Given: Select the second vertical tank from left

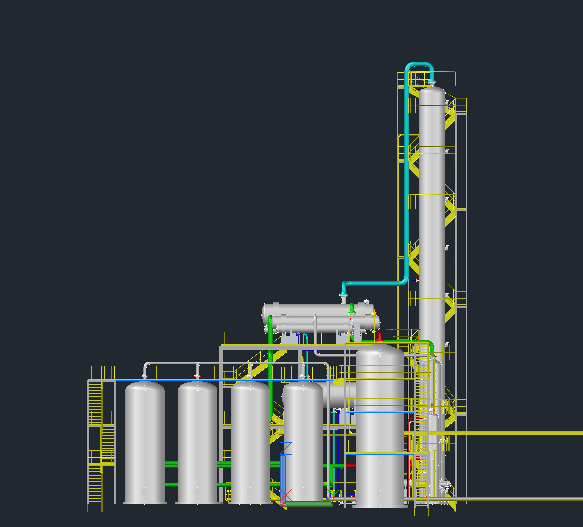Looking at the screenshot, I should pyautogui.click(x=197, y=443).
